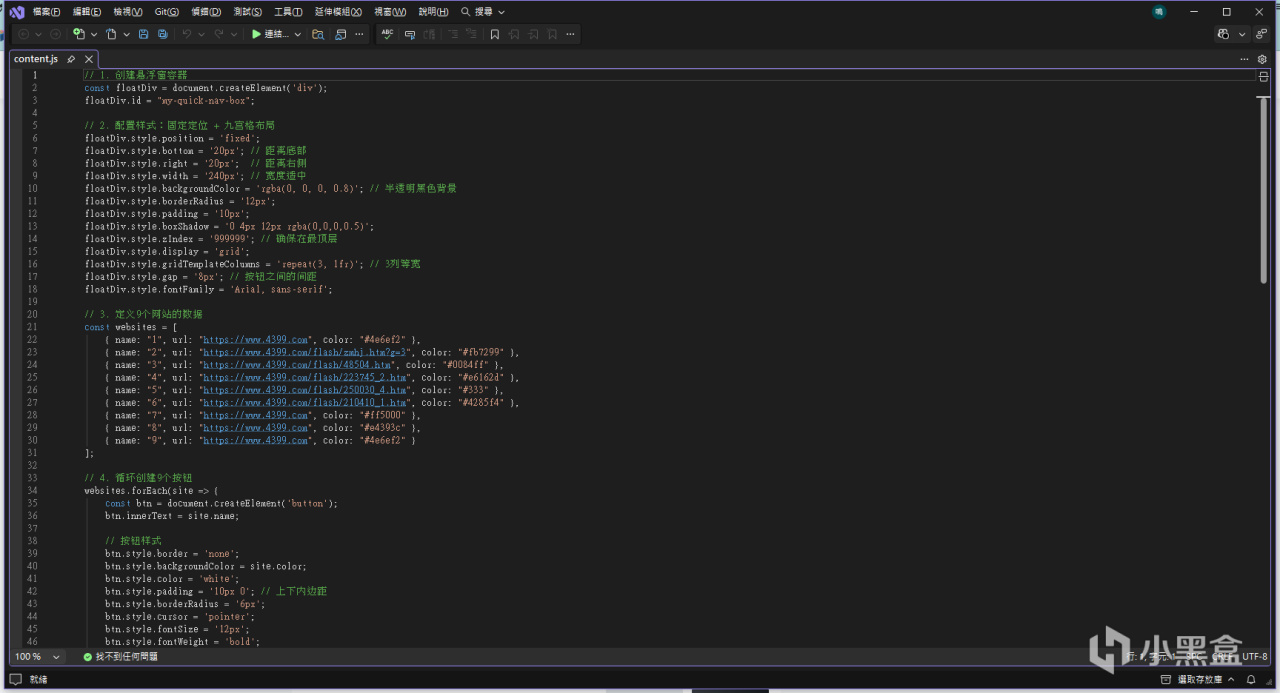Open the Git(G) menu

click(167, 12)
